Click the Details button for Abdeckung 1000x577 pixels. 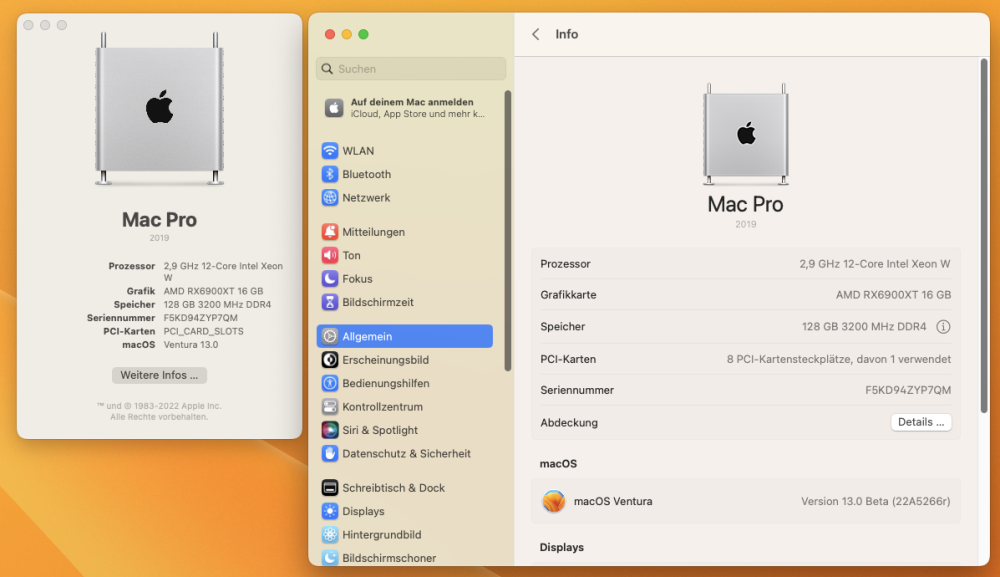click(x=921, y=422)
